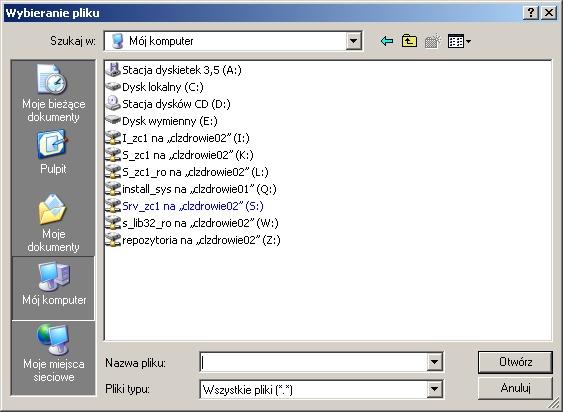Expand the Nazwa pliku dropdown arrow
The height and width of the screenshot is (412, 563).
point(434,362)
